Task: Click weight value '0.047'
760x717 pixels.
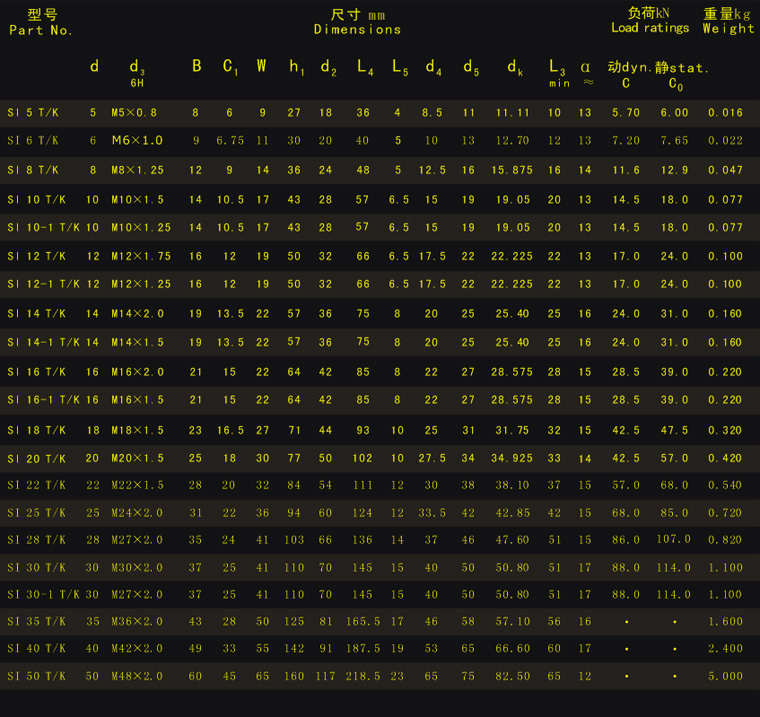Action: pyautogui.click(x=725, y=170)
